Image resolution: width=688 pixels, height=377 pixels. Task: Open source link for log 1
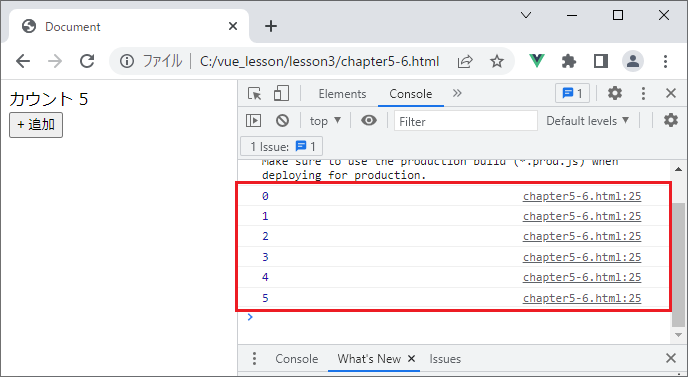[x=582, y=216]
